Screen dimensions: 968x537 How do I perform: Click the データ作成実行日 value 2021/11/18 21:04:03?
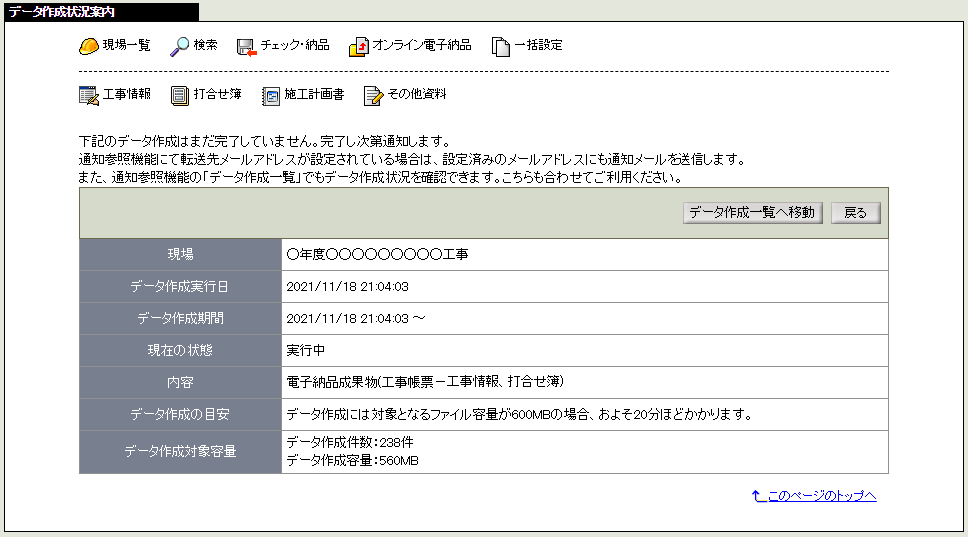[x=348, y=286]
